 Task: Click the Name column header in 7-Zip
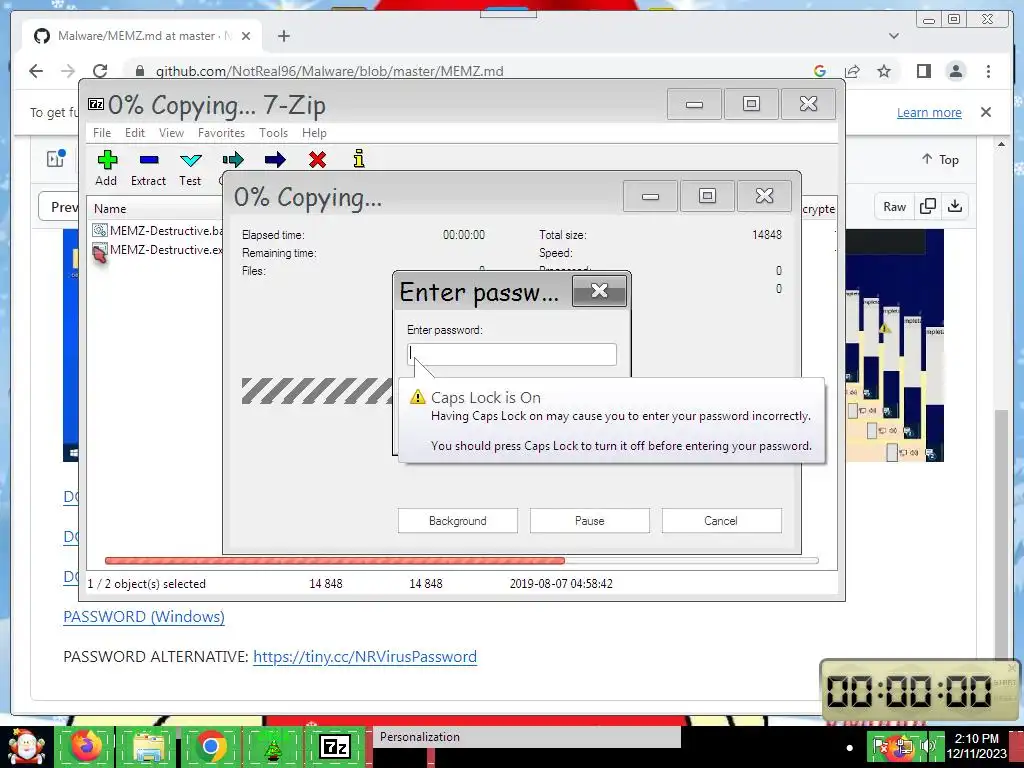[x=110, y=209]
